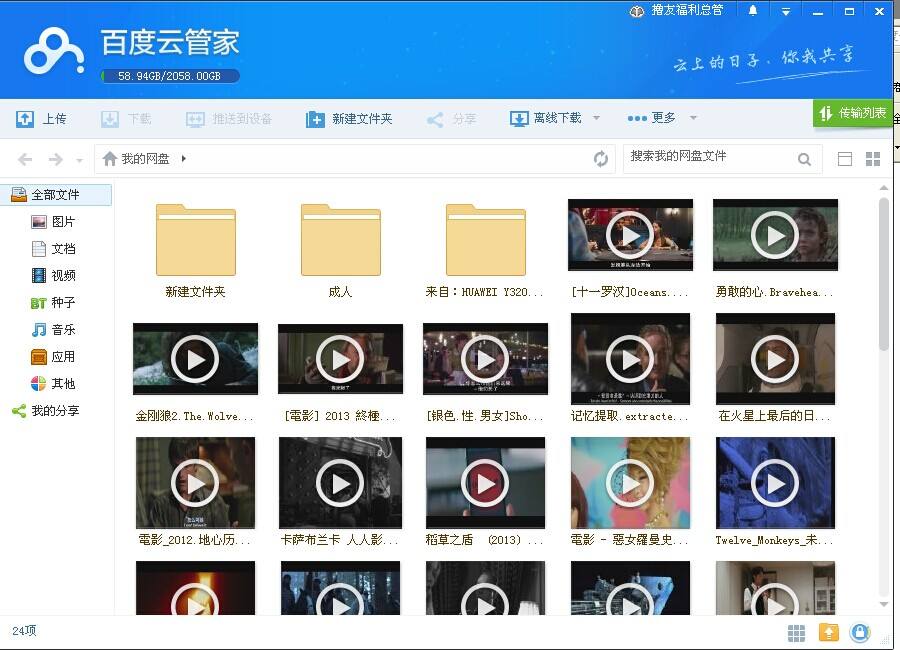Select the 金刚狼2.The.Wolve video thumbnail
This screenshot has height=650, width=900.
click(195, 359)
